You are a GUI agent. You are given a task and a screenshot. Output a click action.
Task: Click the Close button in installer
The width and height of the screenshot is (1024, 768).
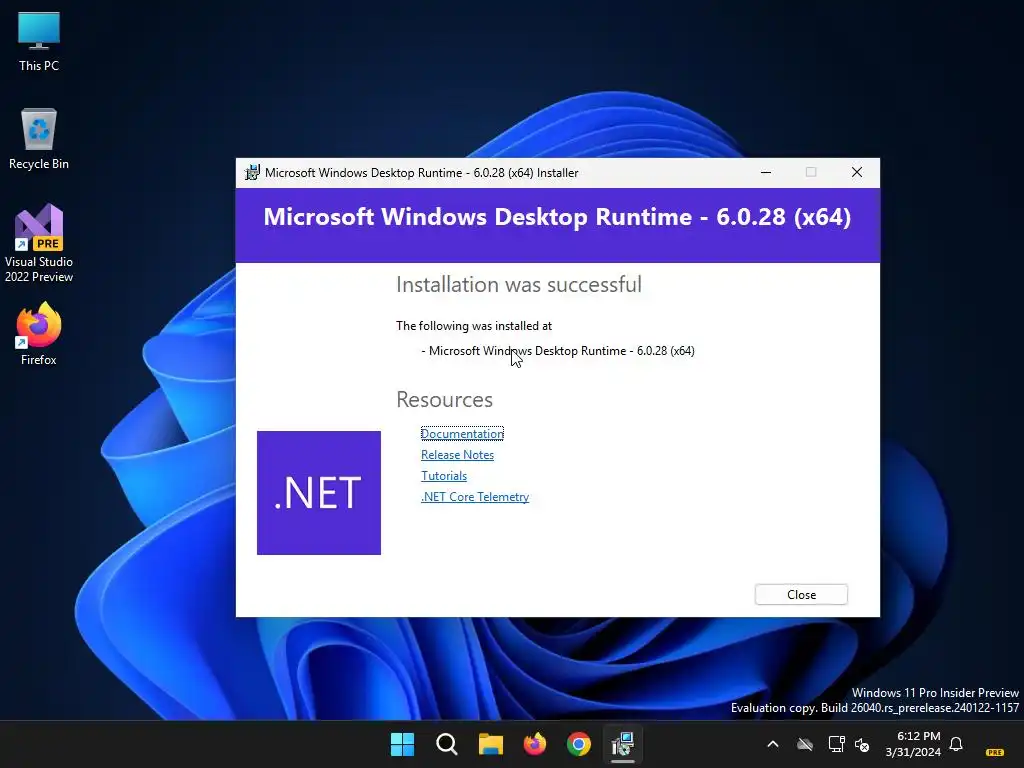[801, 594]
